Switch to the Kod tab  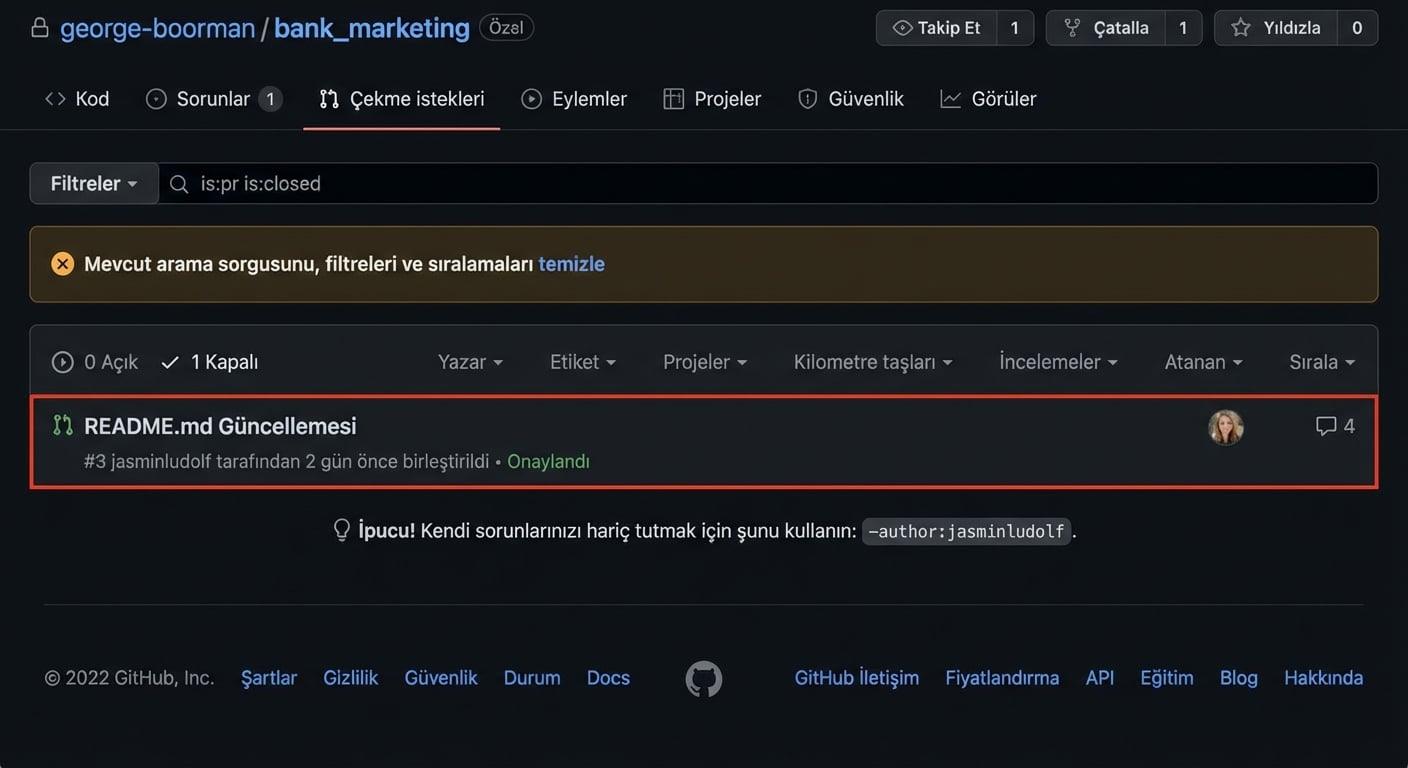(x=77, y=98)
